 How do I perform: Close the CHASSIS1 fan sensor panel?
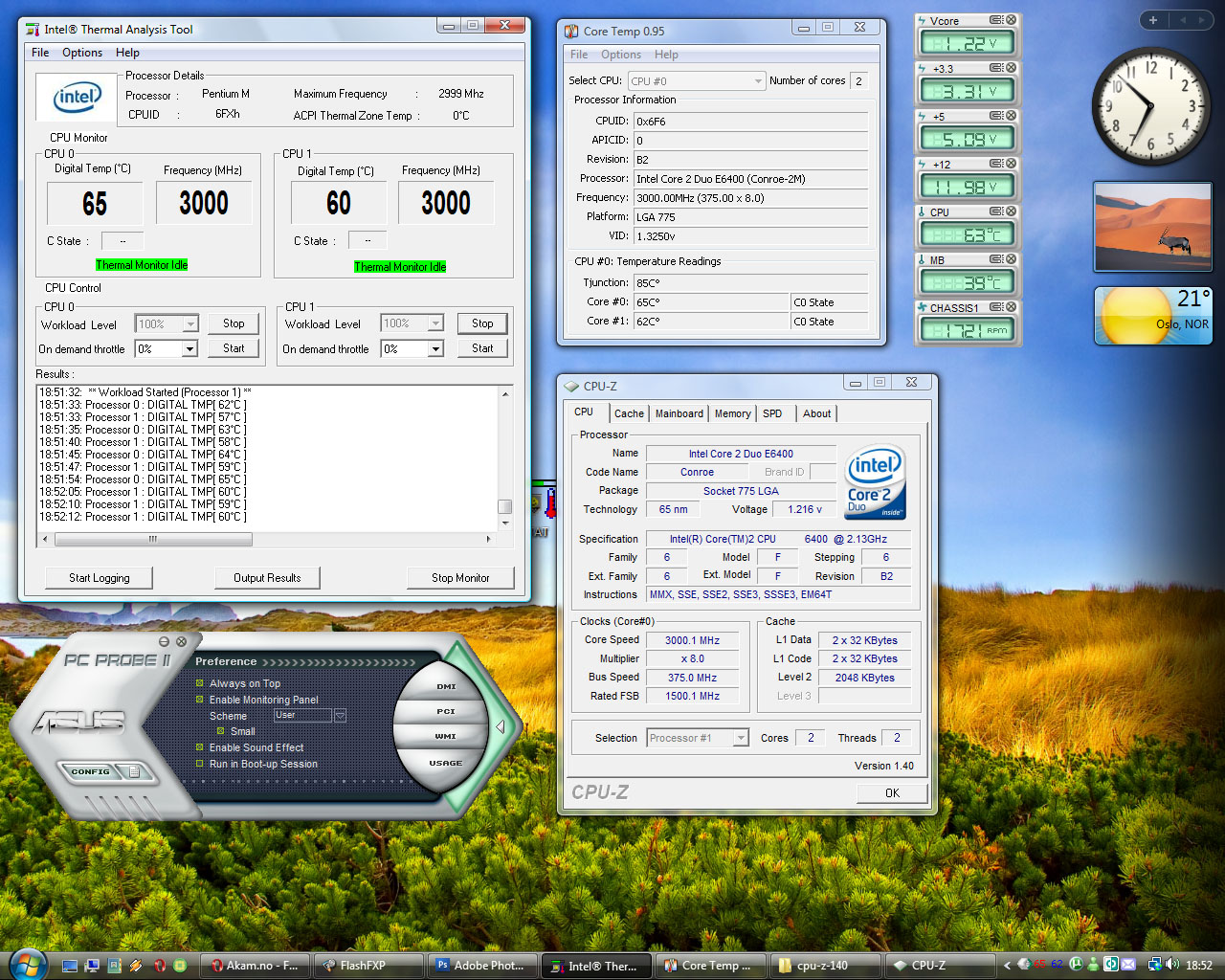click(x=1011, y=307)
